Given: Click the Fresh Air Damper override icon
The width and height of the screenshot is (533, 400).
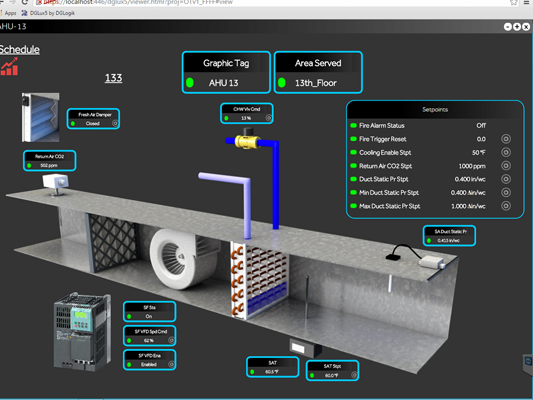Looking at the screenshot, I should pyautogui.click(x=115, y=123).
